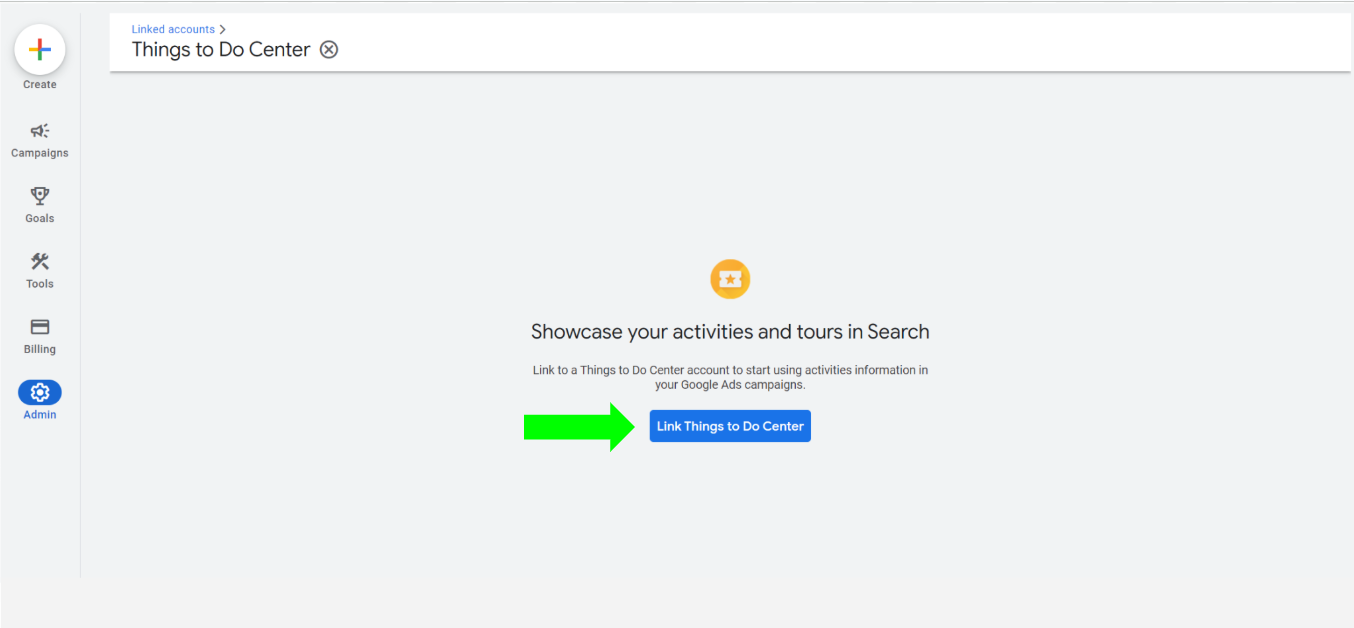Click the Billing label in sidebar

pyautogui.click(x=40, y=349)
